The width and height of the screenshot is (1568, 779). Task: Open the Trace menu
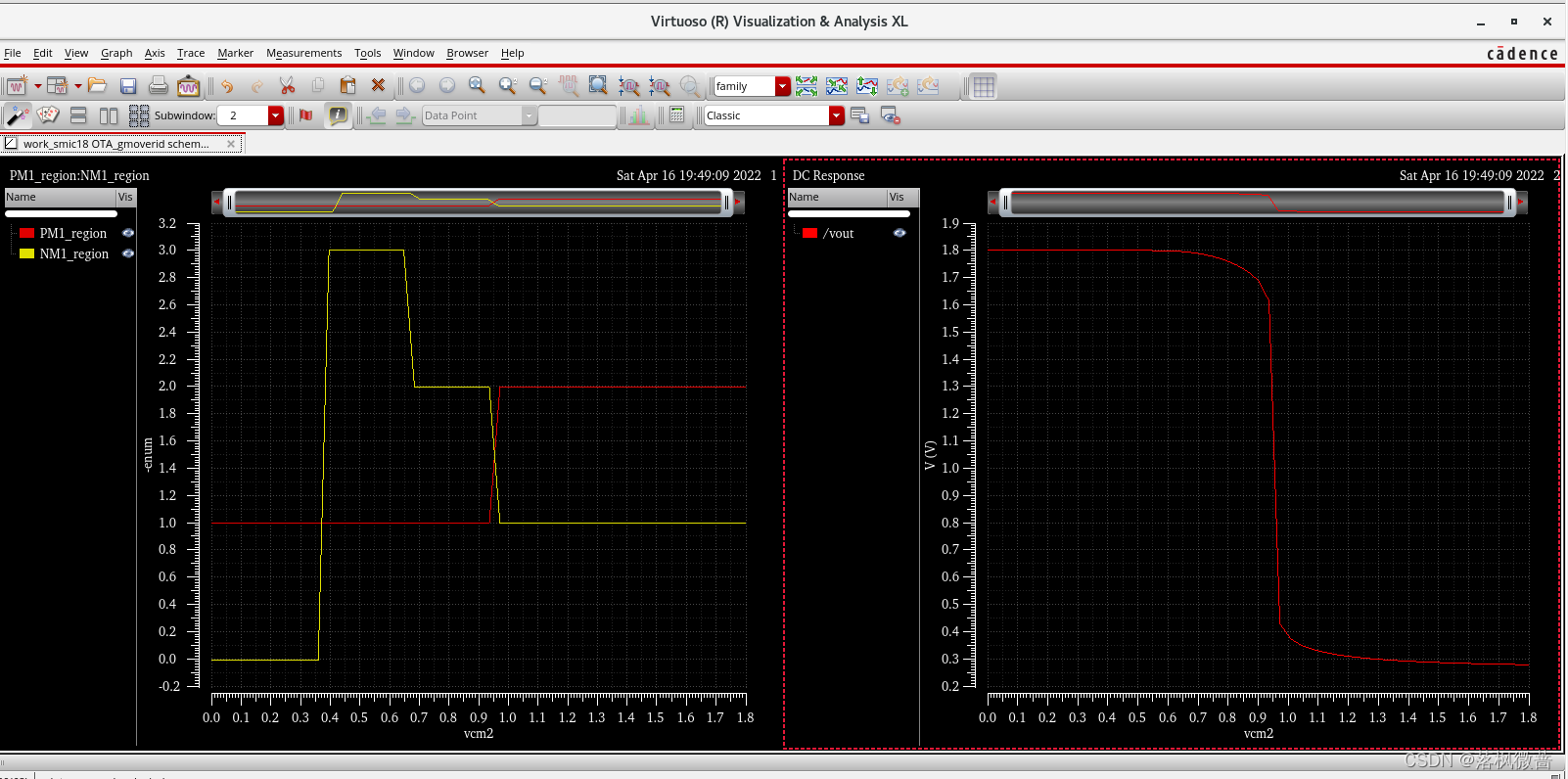pos(191,53)
